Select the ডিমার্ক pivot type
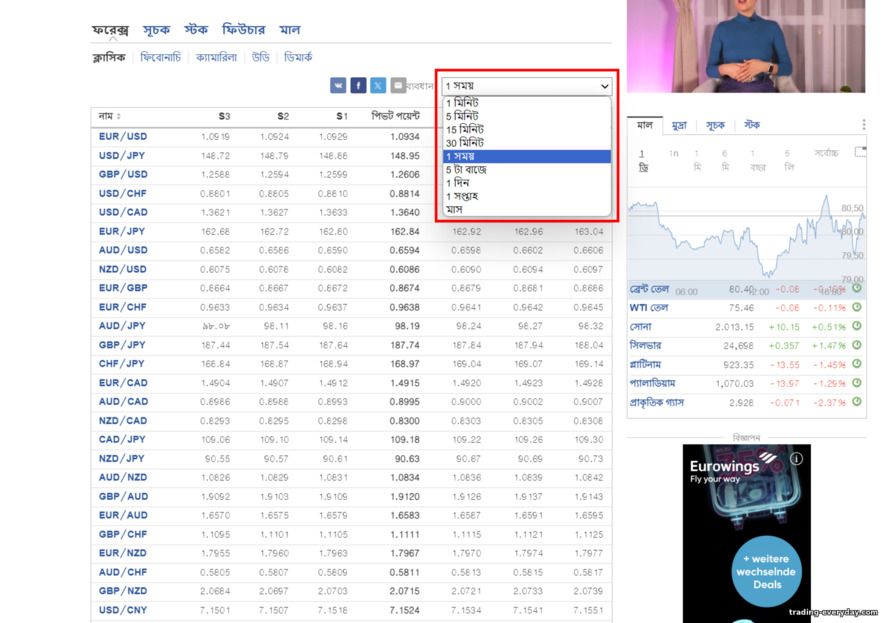This screenshot has width=884, height=623. point(298,57)
